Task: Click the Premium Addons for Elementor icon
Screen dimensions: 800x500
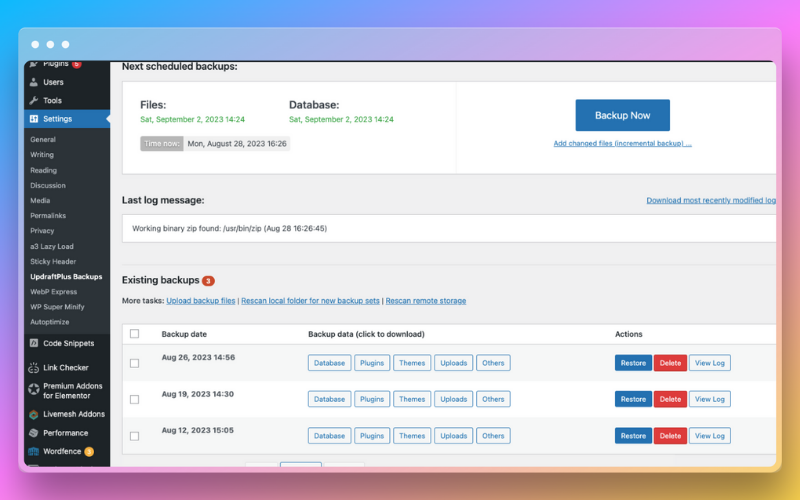Action: pyautogui.click(x=34, y=389)
